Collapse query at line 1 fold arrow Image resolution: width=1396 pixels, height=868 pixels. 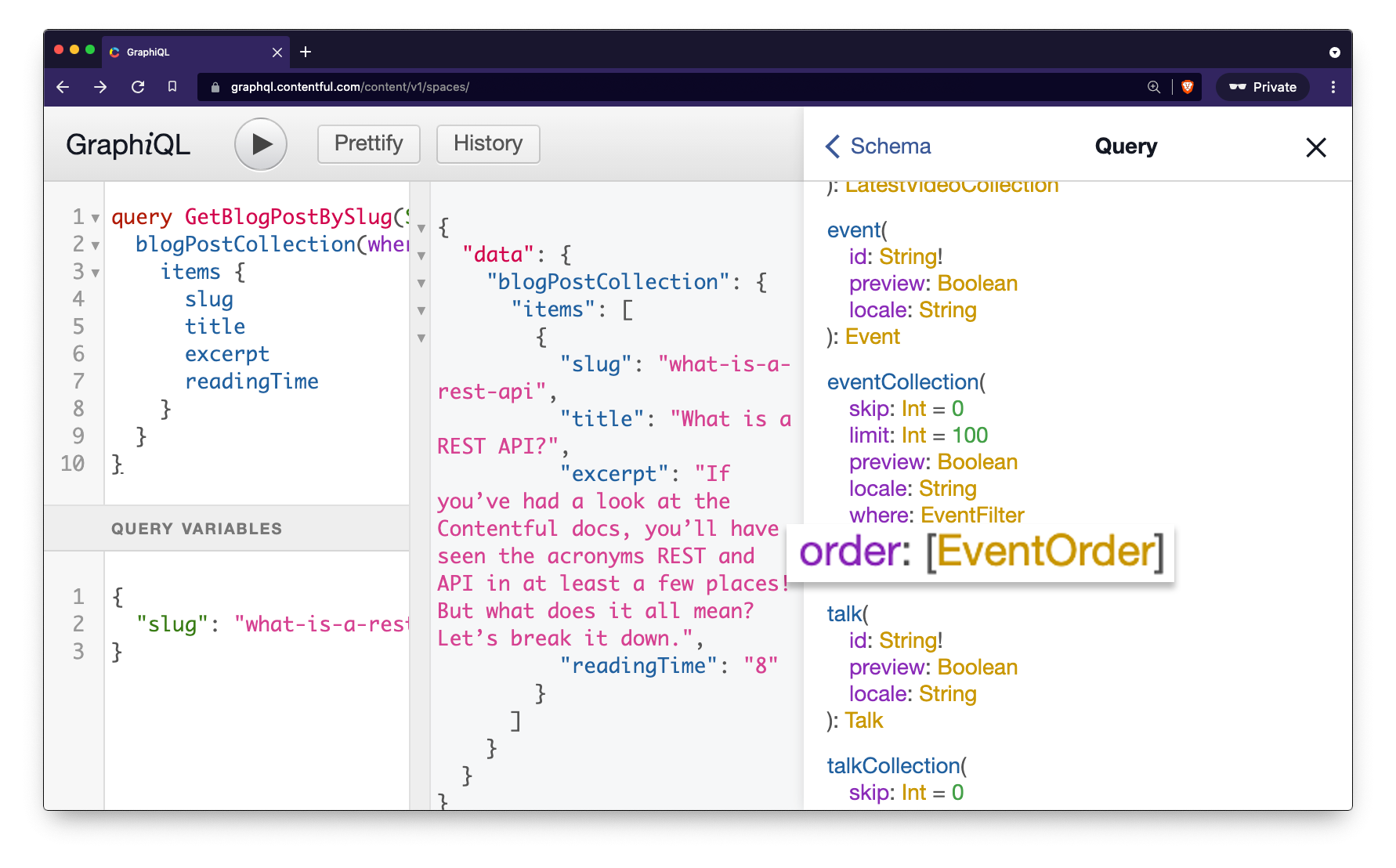click(x=96, y=218)
